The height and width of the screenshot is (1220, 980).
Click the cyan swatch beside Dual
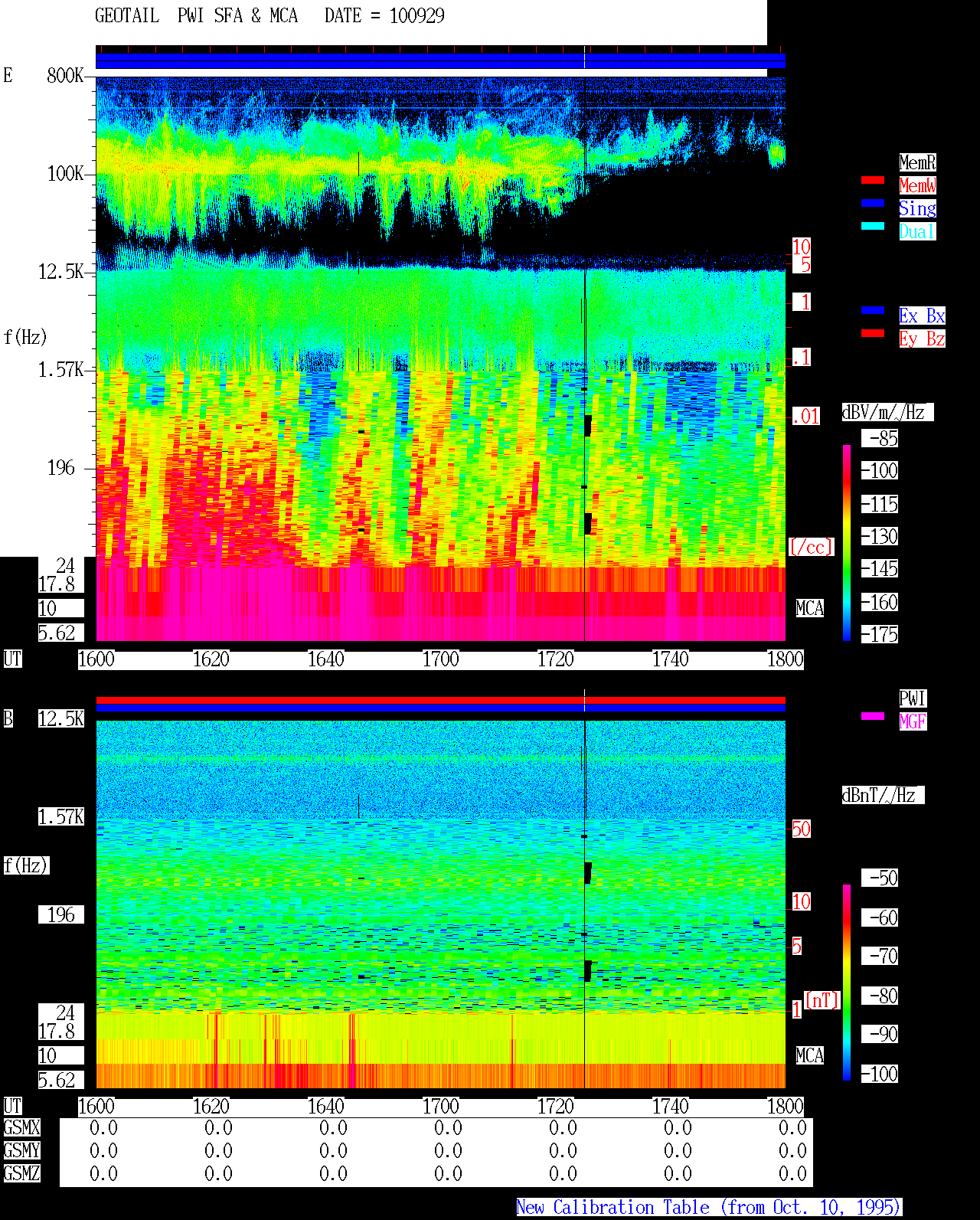[873, 226]
